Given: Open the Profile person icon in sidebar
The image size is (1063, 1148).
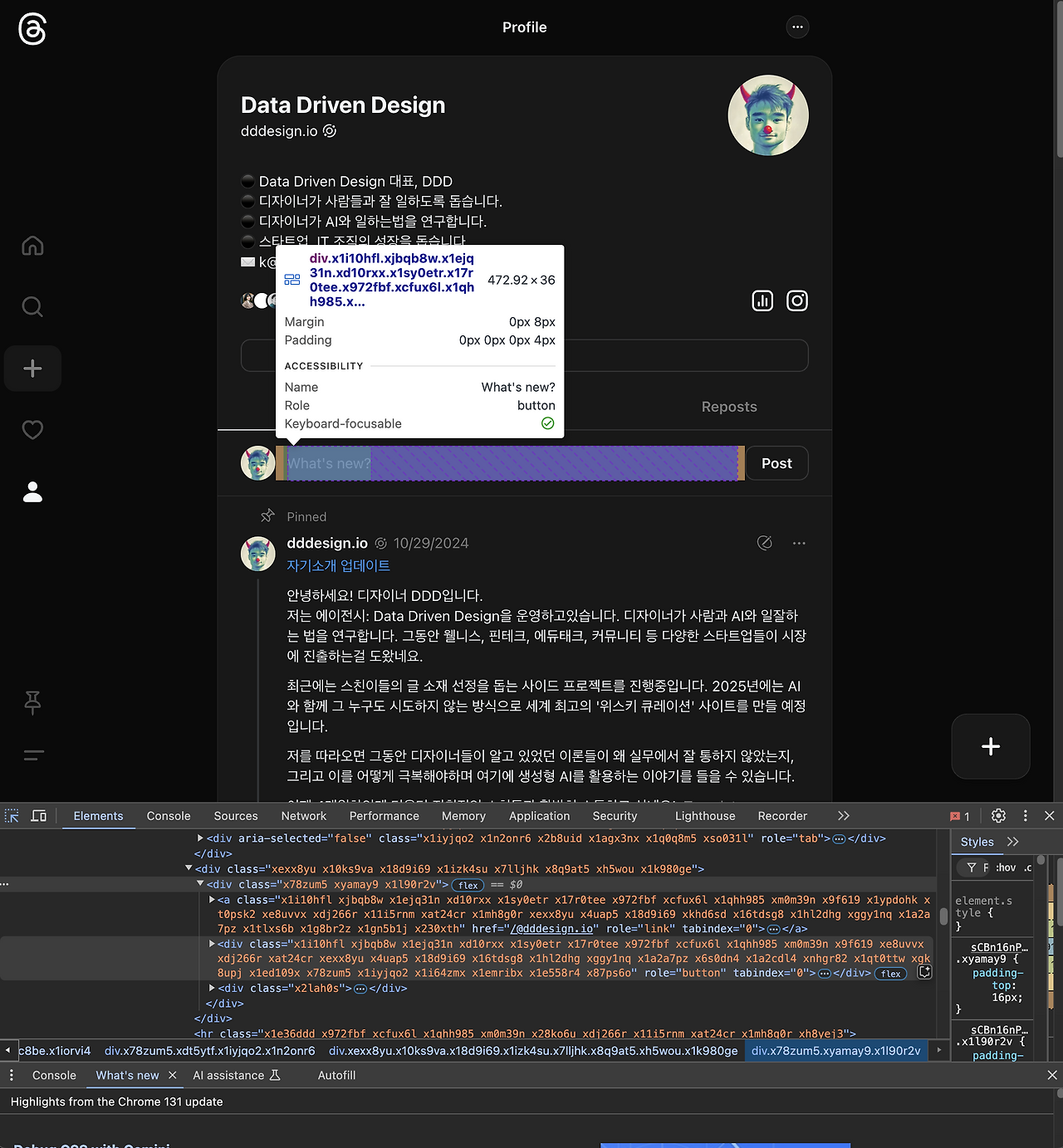Looking at the screenshot, I should (32, 491).
